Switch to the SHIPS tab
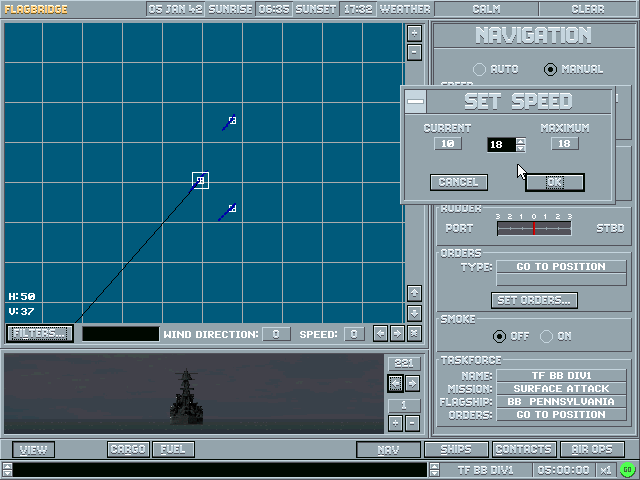Screen dimensions: 640x480 pos(456,450)
